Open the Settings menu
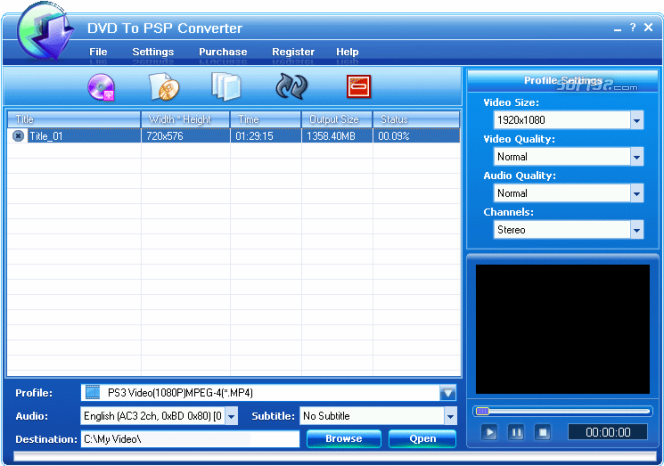This screenshot has width=664, height=466. pos(153,52)
